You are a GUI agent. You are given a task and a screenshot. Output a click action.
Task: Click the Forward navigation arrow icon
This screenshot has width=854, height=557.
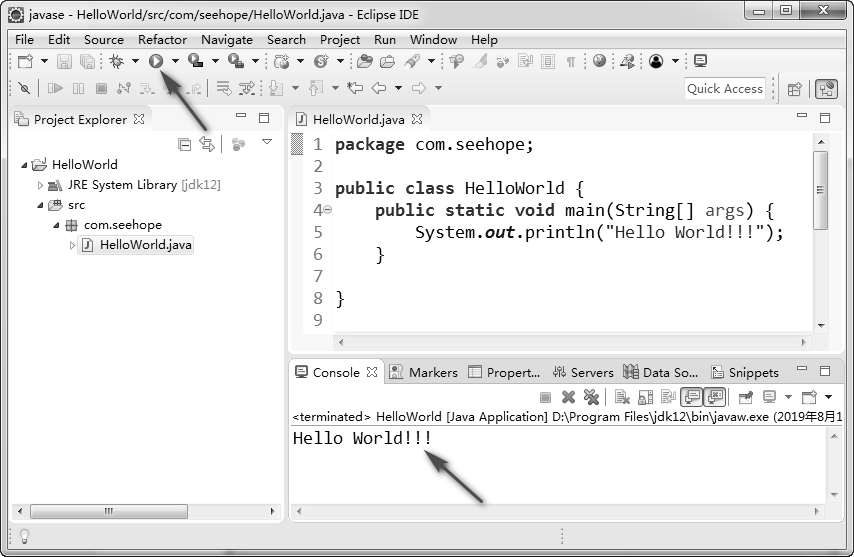pyautogui.click(x=418, y=88)
